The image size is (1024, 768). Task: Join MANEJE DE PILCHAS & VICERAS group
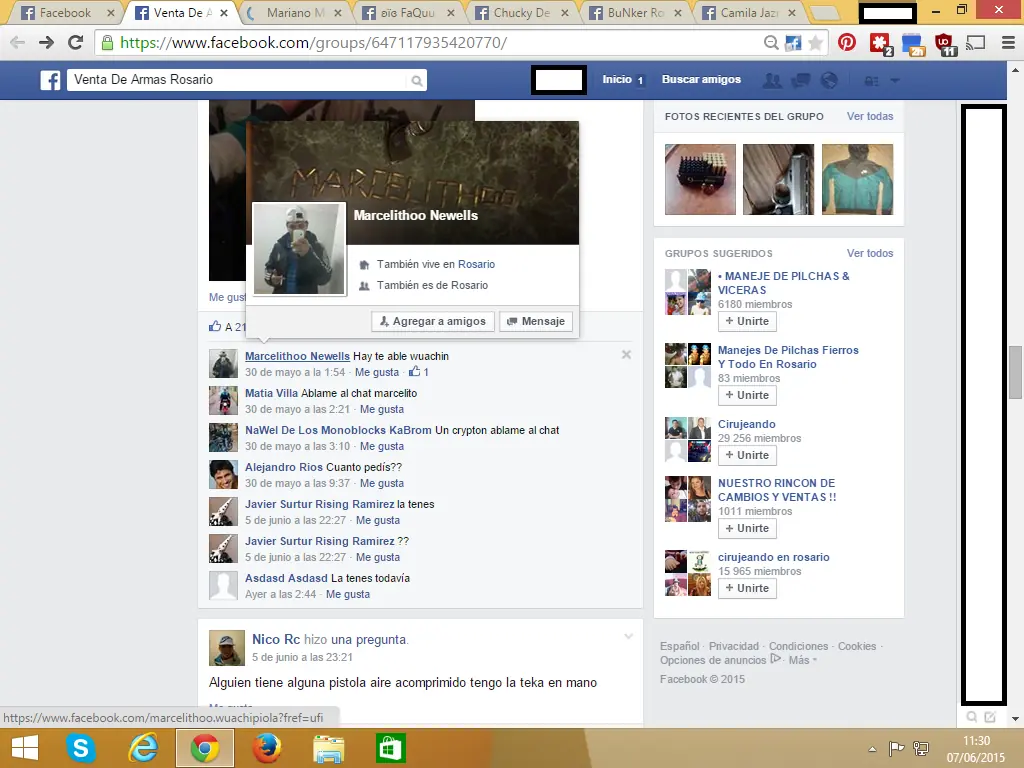coord(747,321)
